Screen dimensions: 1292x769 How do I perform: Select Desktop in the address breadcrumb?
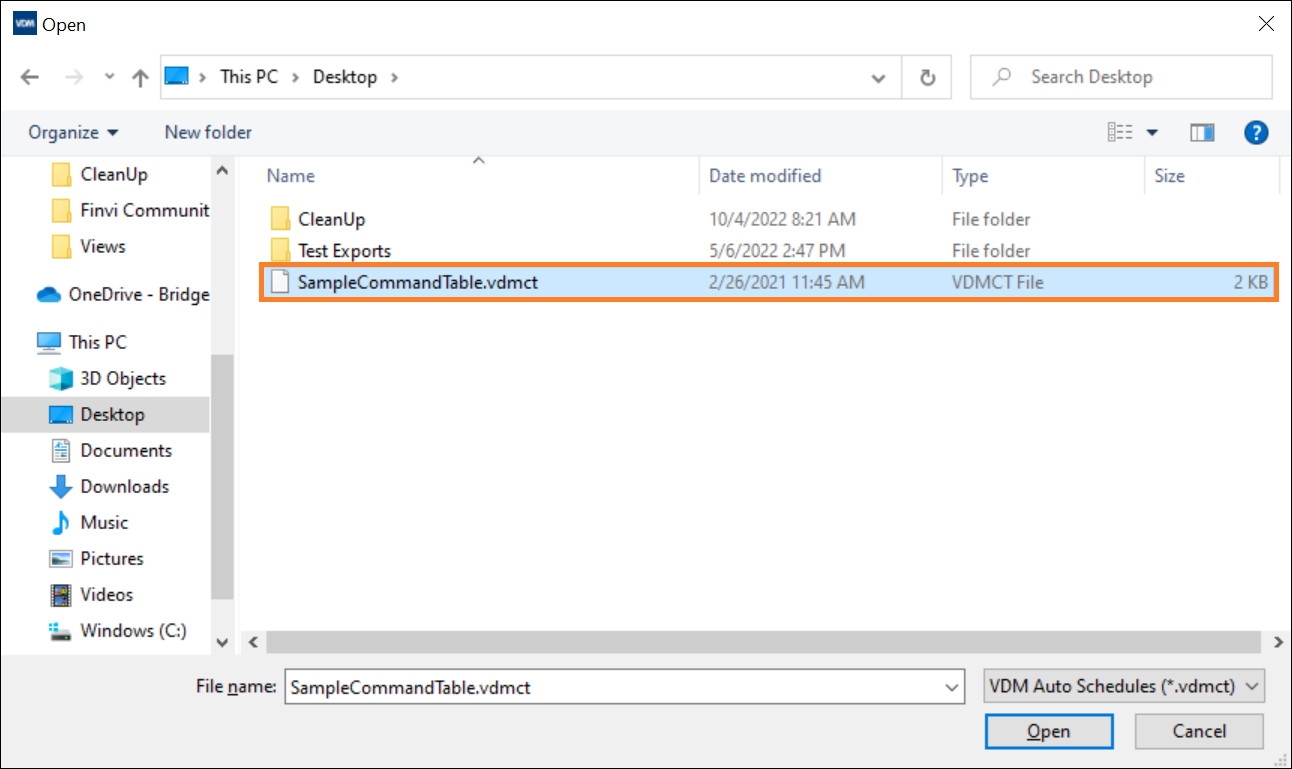point(345,77)
